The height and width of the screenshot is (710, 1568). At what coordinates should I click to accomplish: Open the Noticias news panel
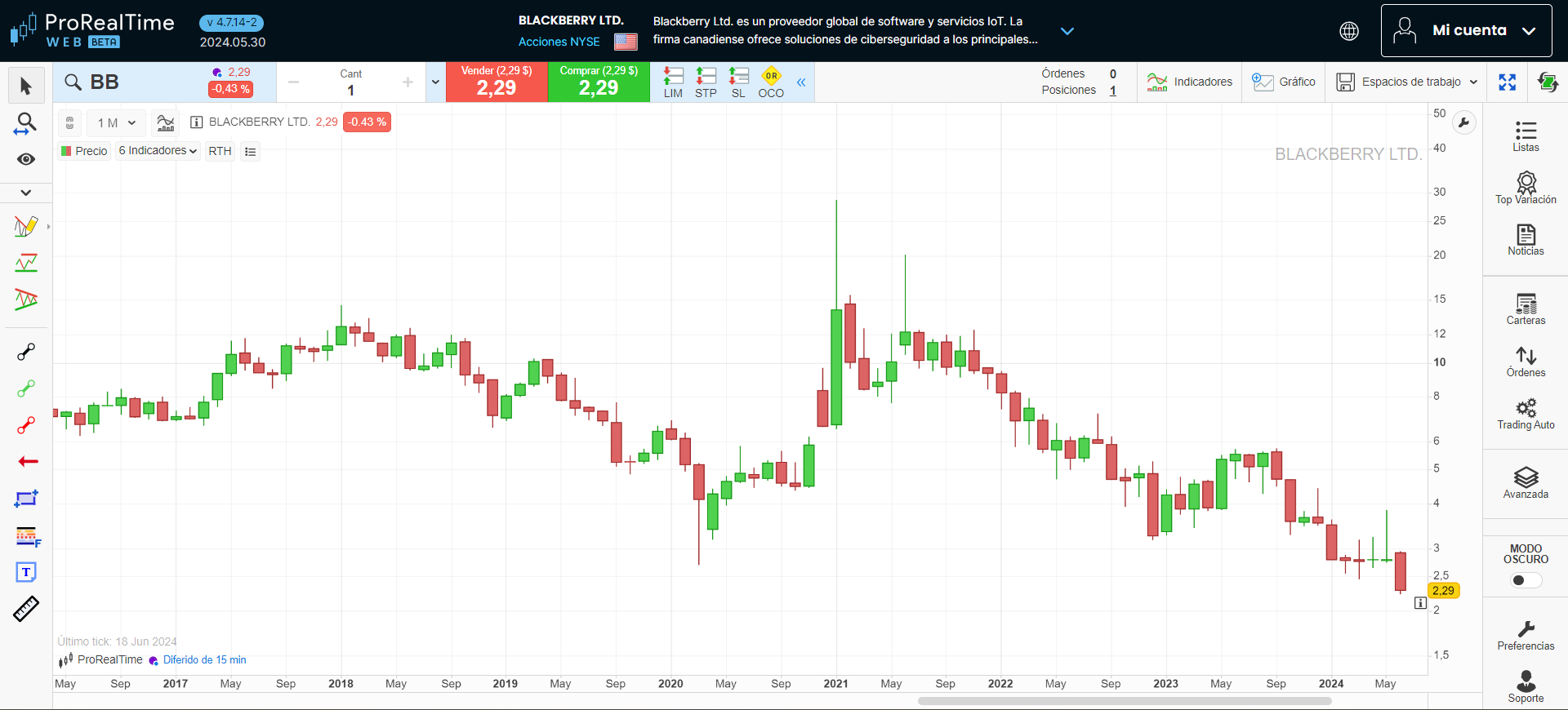[x=1526, y=240]
